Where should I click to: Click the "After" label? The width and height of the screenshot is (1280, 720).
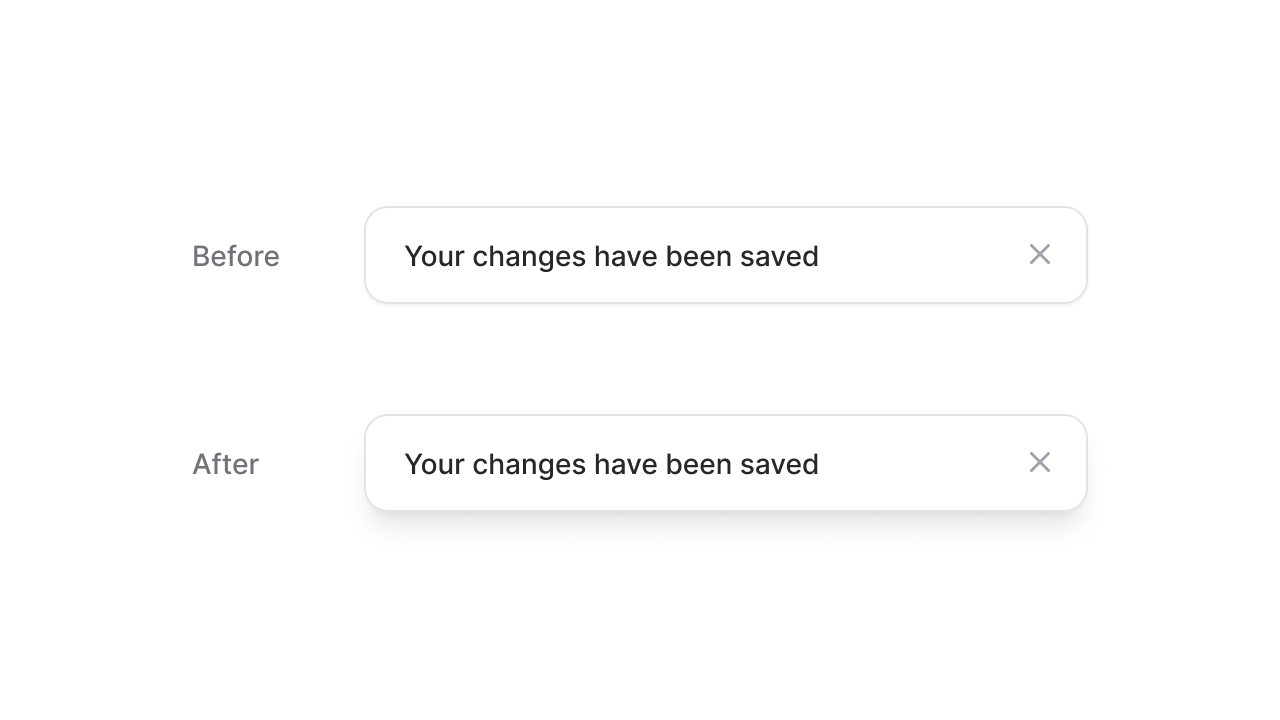coord(226,464)
